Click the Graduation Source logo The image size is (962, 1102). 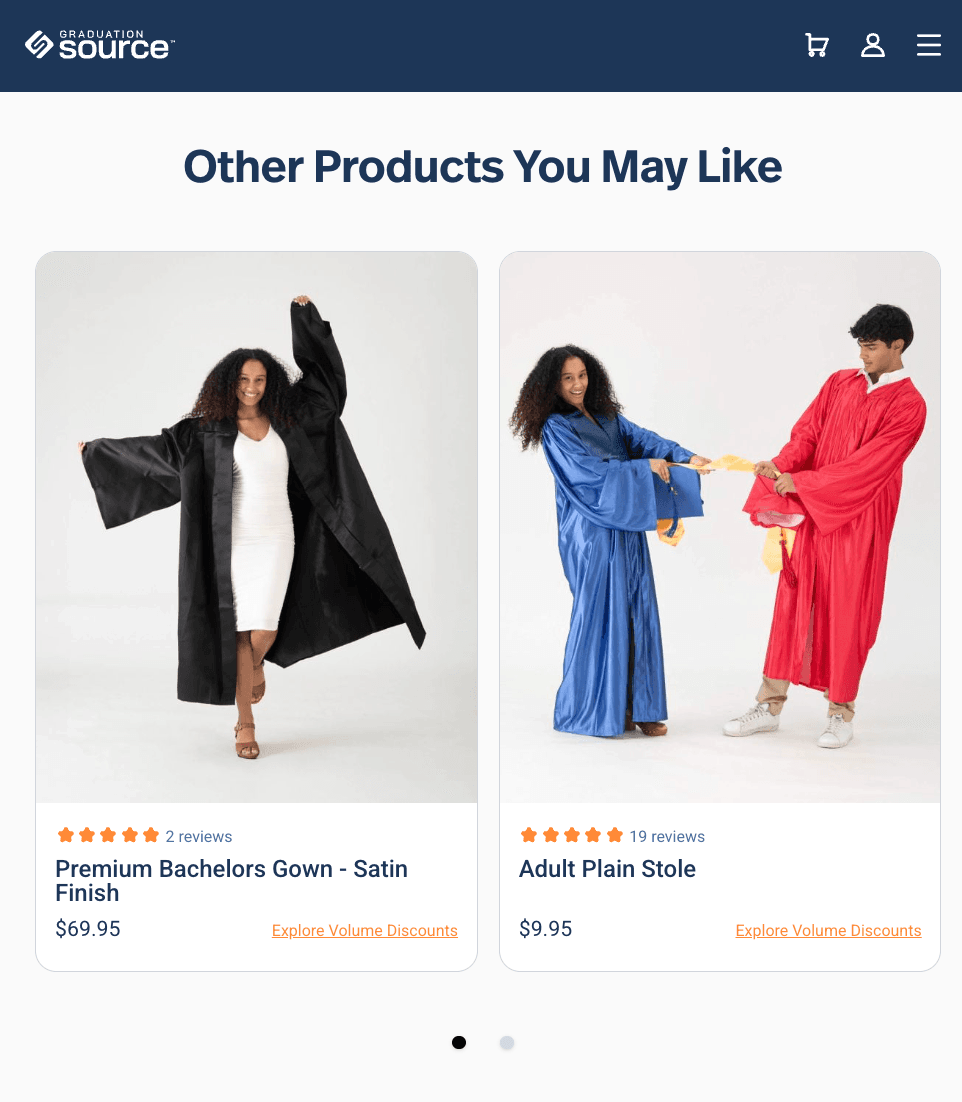[100, 45]
